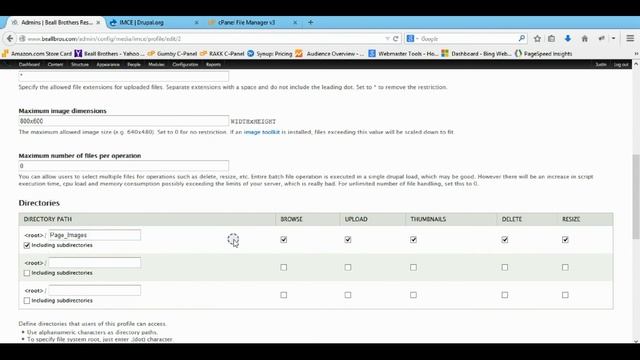Close the cPanel File Manager tab
Image resolution: width=640 pixels, height=360 pixels.
[295, 22]
